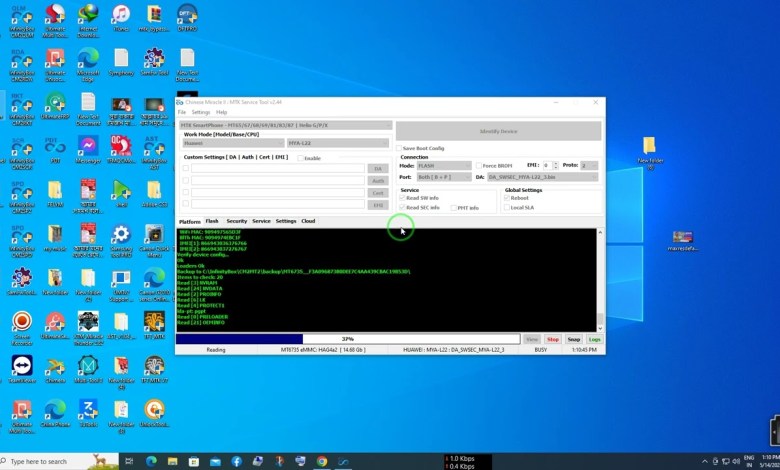Toggle the Save Boot Config checkbox

[401, 148]
